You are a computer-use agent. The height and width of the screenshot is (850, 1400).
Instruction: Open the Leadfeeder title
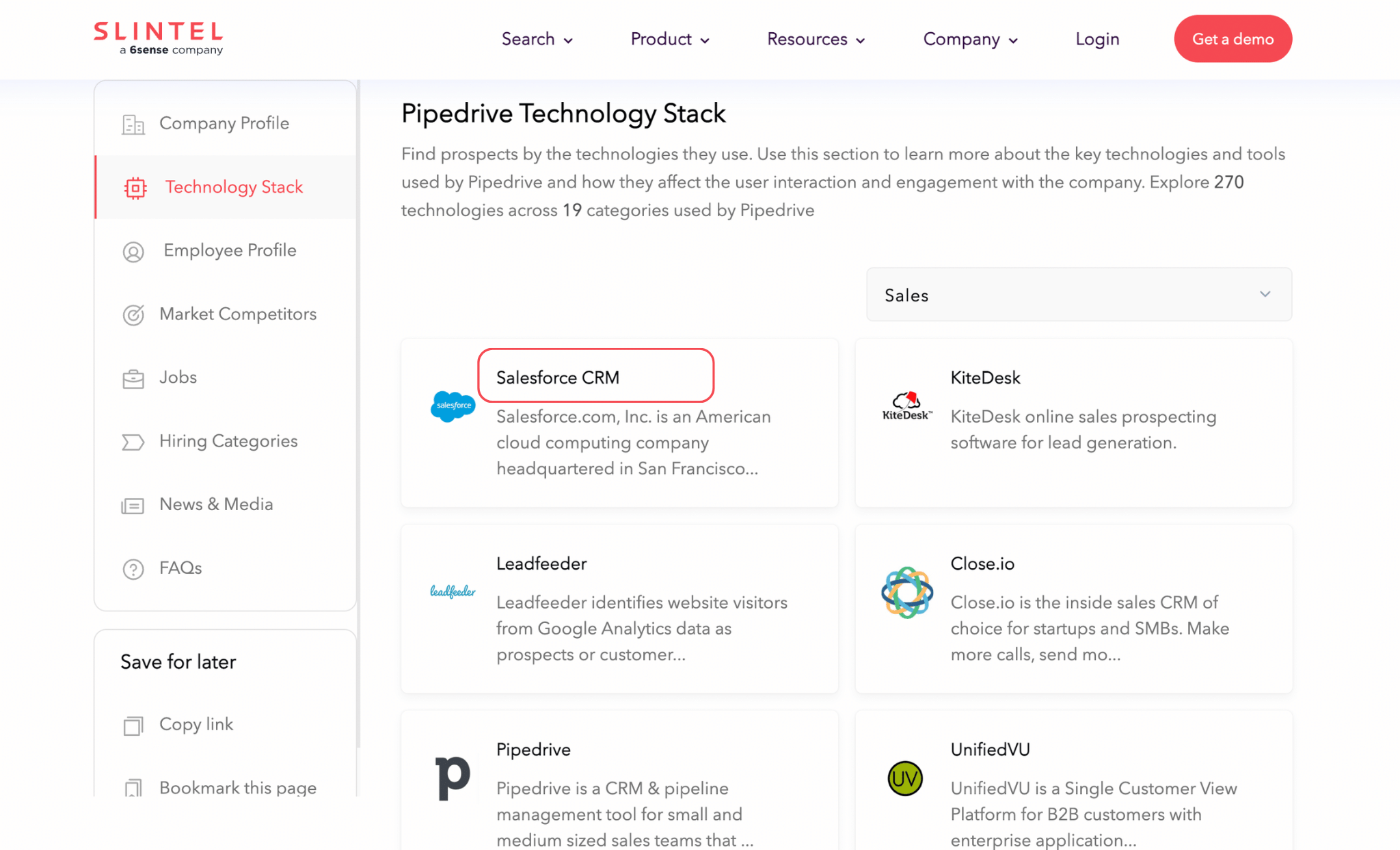[x=541, y=563]
